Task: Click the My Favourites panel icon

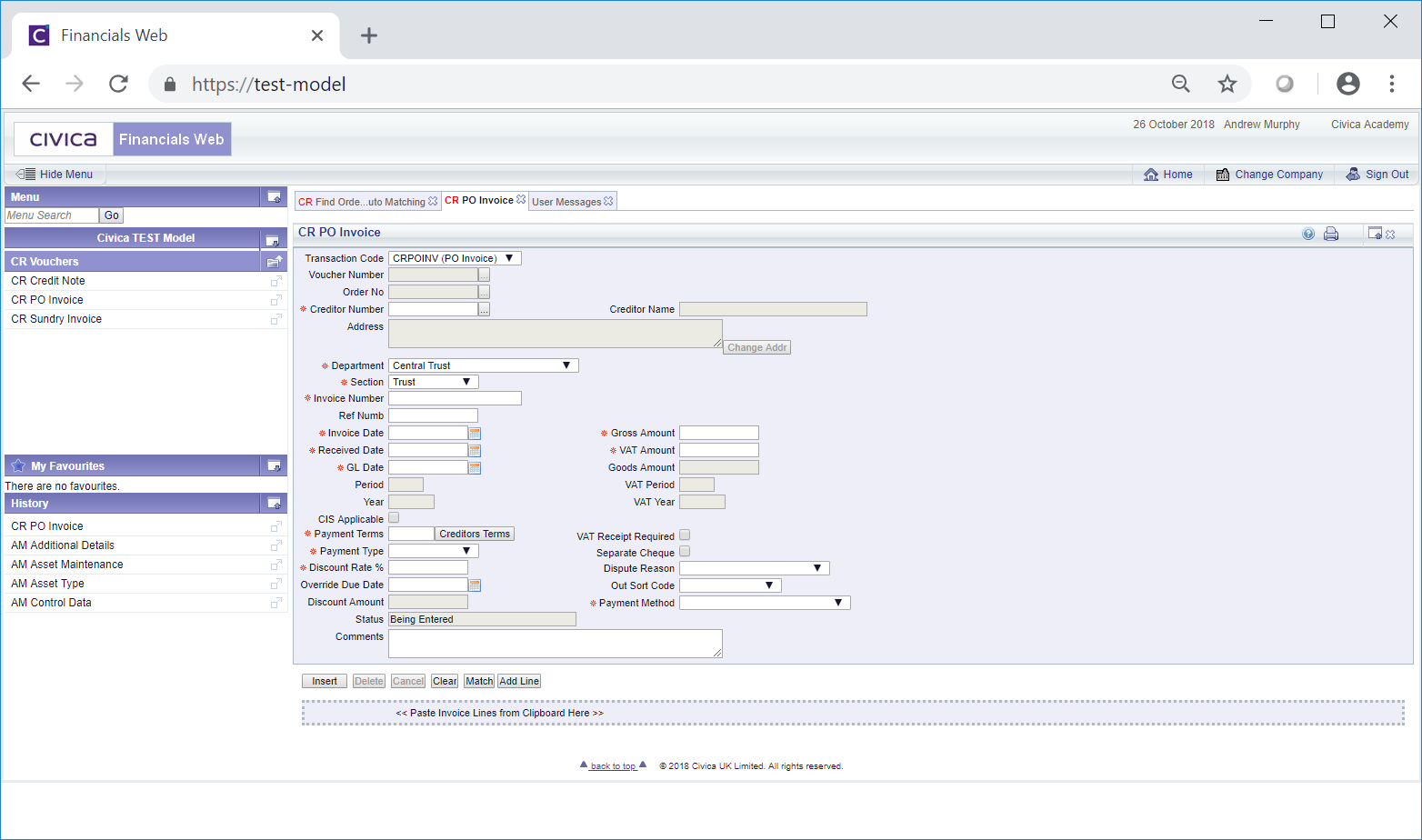Action: click(274, 466)
